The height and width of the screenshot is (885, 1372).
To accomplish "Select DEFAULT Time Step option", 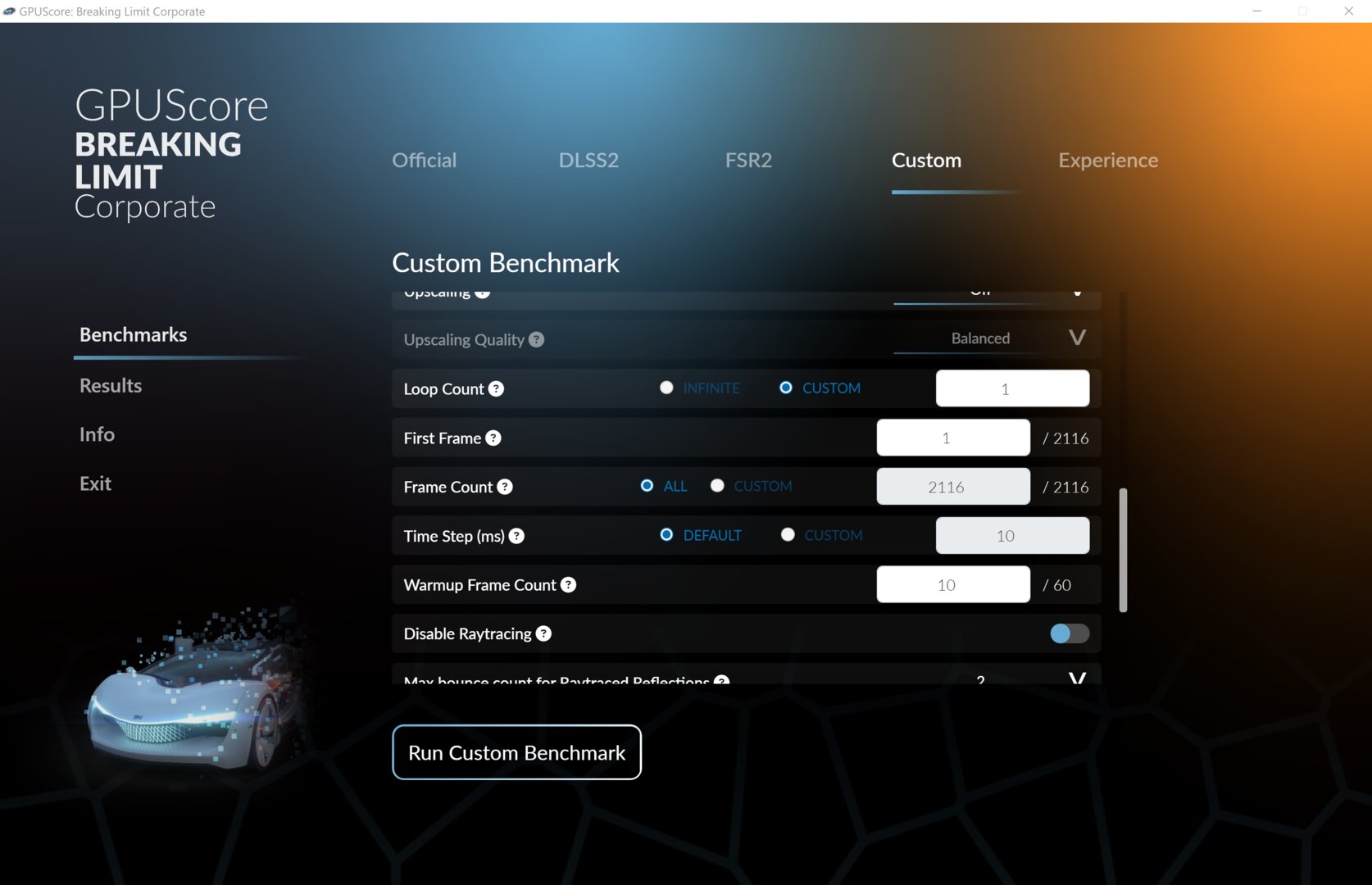I will tap(666, 535).
